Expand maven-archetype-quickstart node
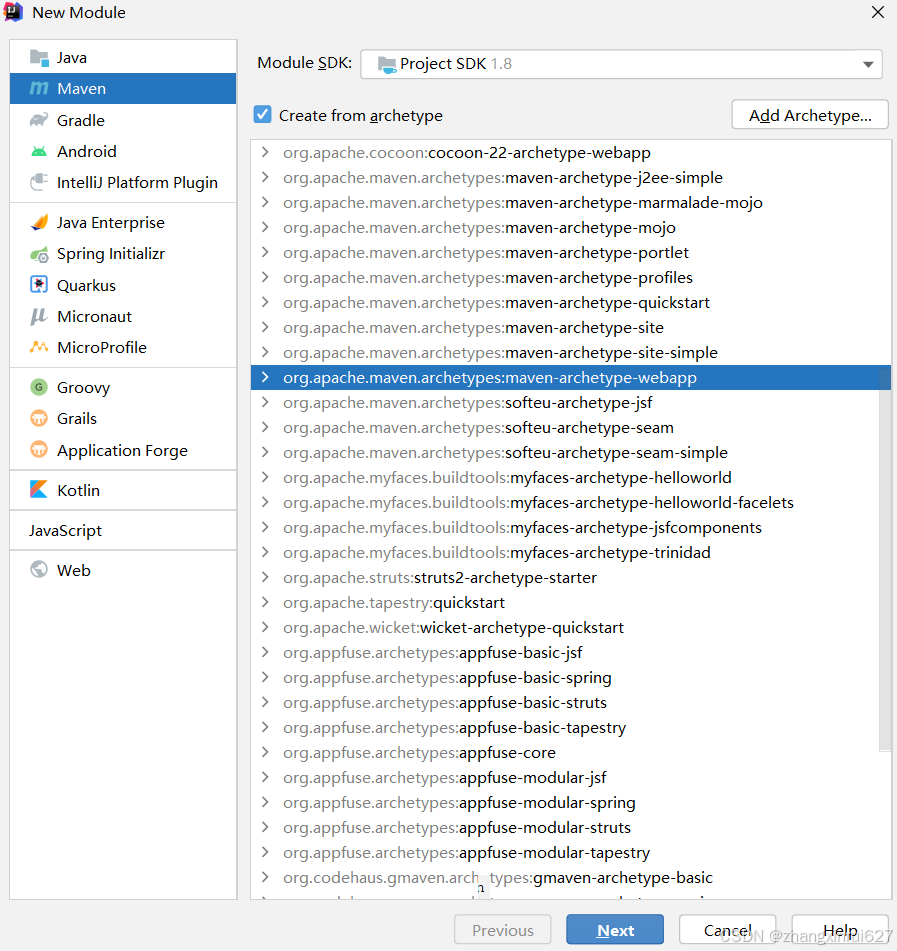 tap(265, 302)
